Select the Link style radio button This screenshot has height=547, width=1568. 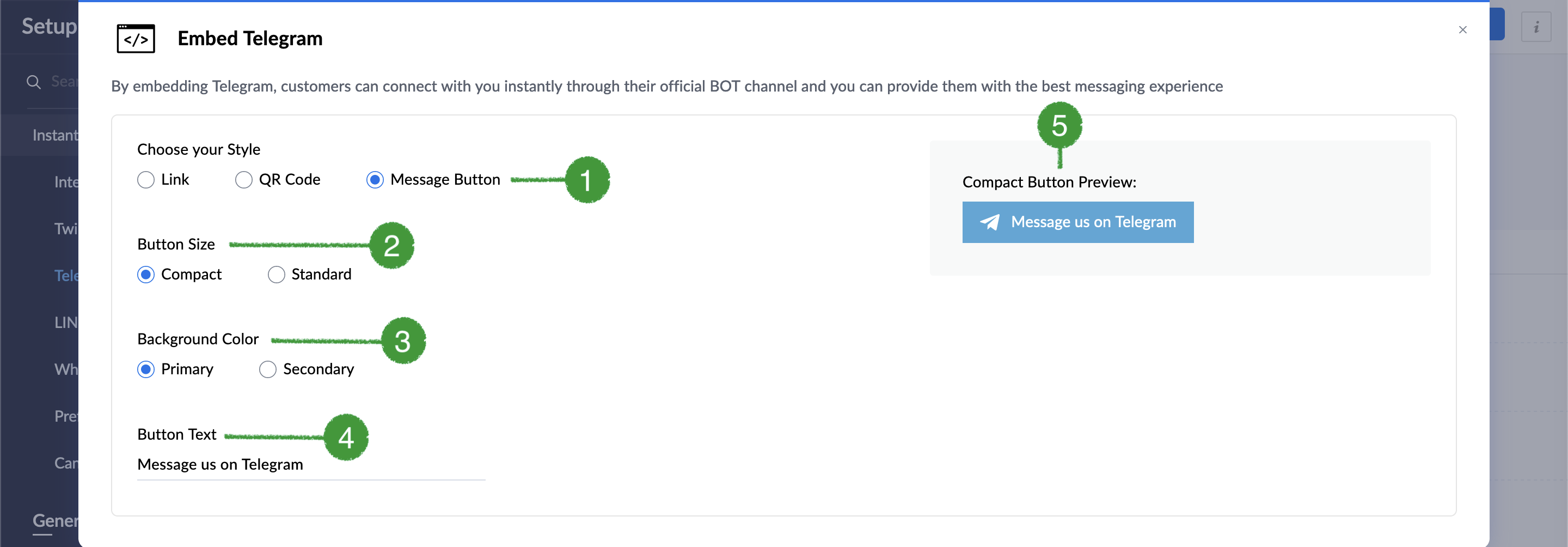point(145,180)
